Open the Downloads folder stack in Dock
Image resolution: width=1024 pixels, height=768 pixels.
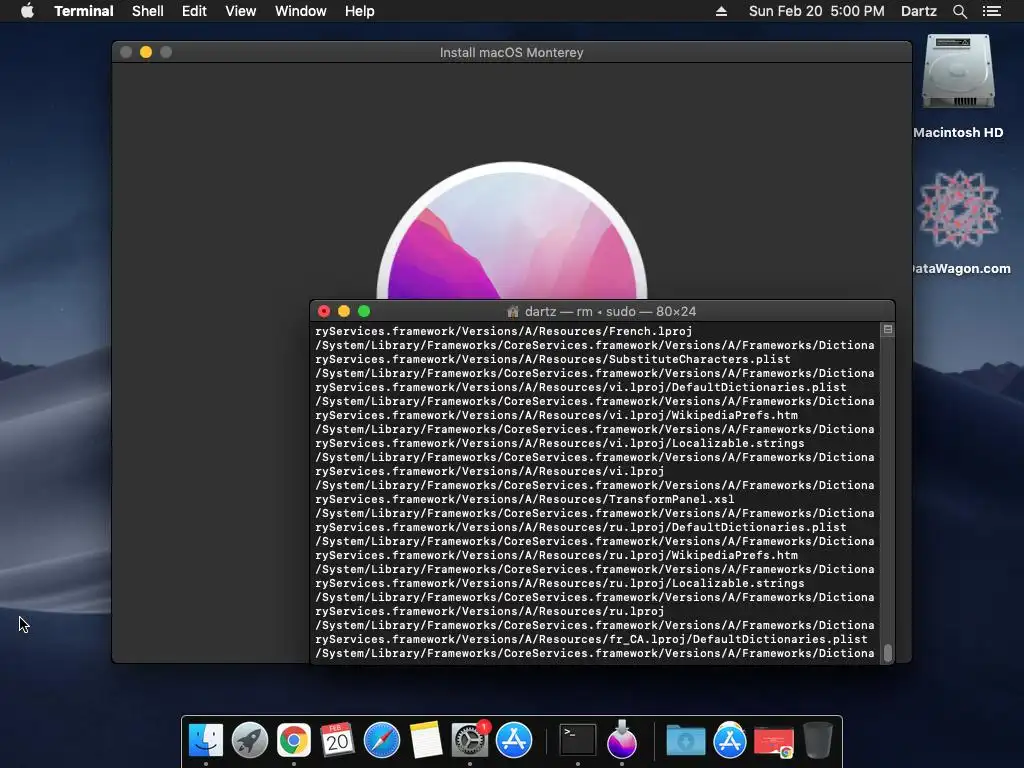[686, 740]
